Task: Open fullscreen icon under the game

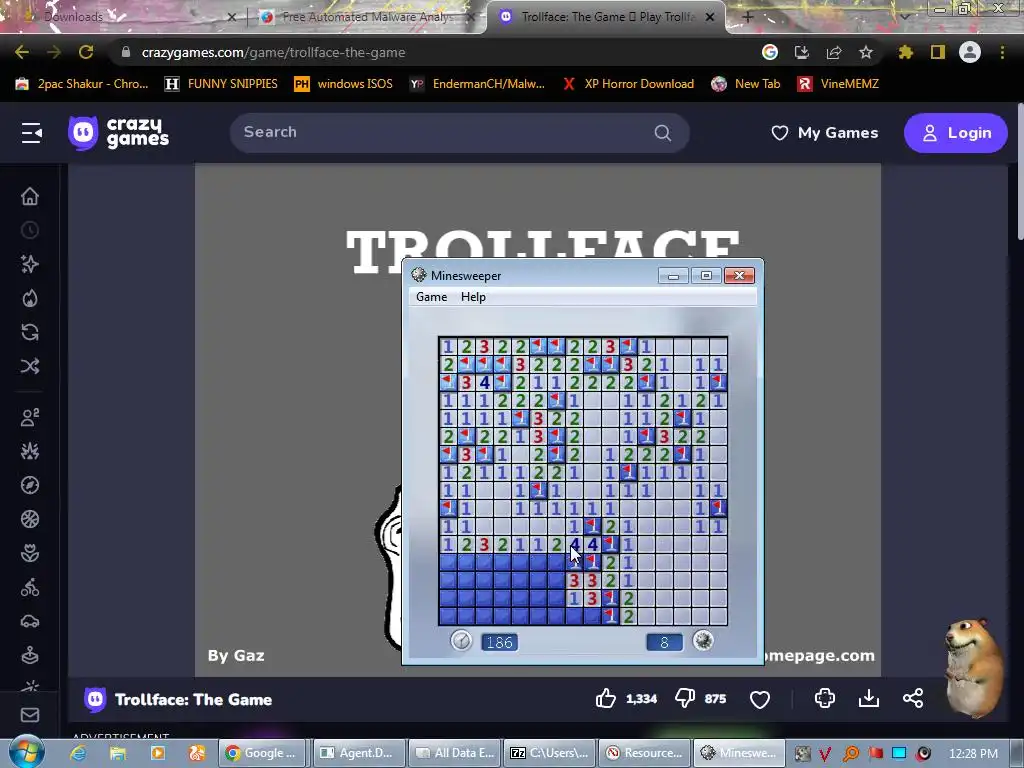Action: point(825,698)
